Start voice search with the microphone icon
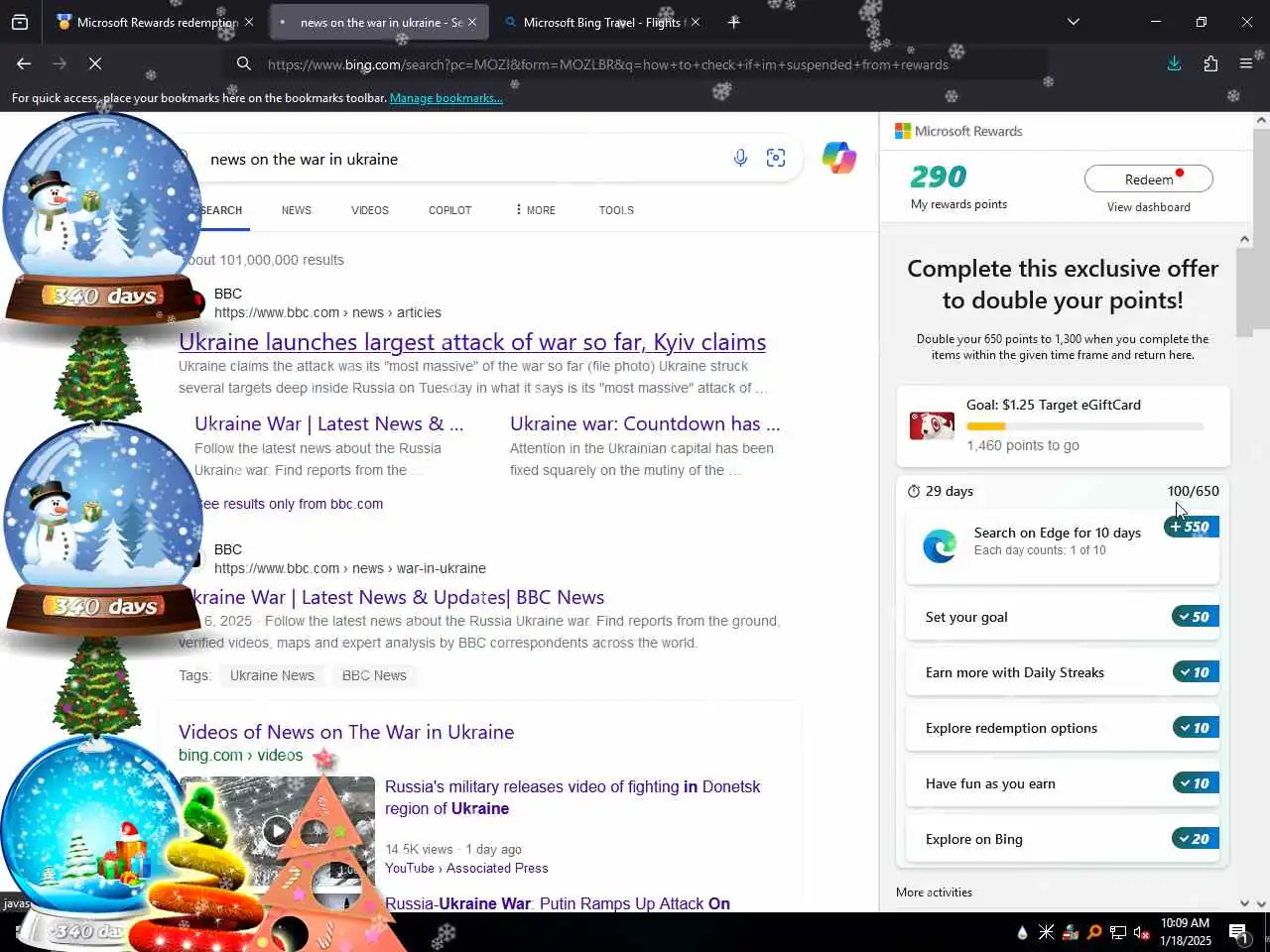This screenshot has height=952, width=1270. pos(740,158)
